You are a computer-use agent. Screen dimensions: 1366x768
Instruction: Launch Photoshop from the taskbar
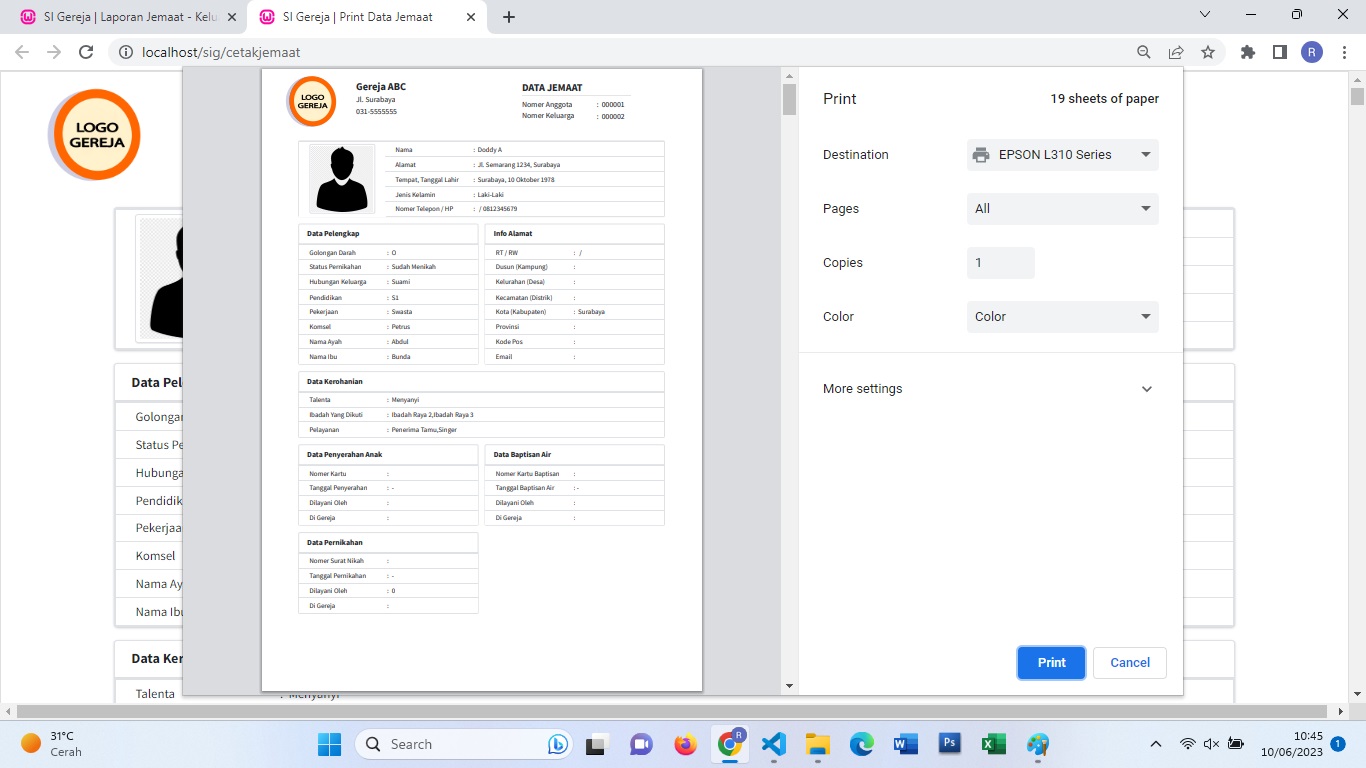[950, 744]
